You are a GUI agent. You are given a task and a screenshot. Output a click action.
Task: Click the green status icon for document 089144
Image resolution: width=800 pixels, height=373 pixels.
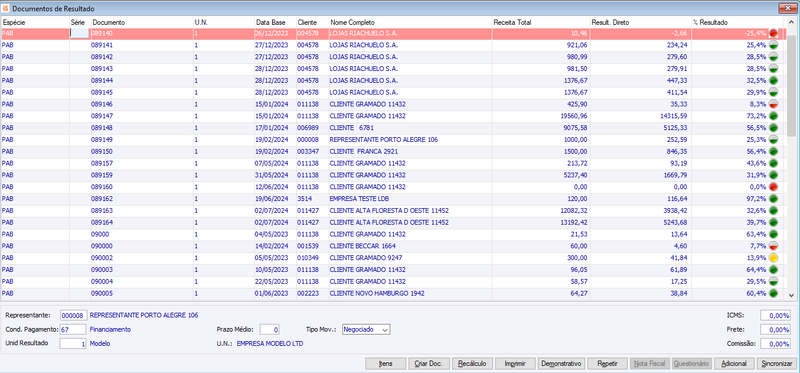[773, 81]
